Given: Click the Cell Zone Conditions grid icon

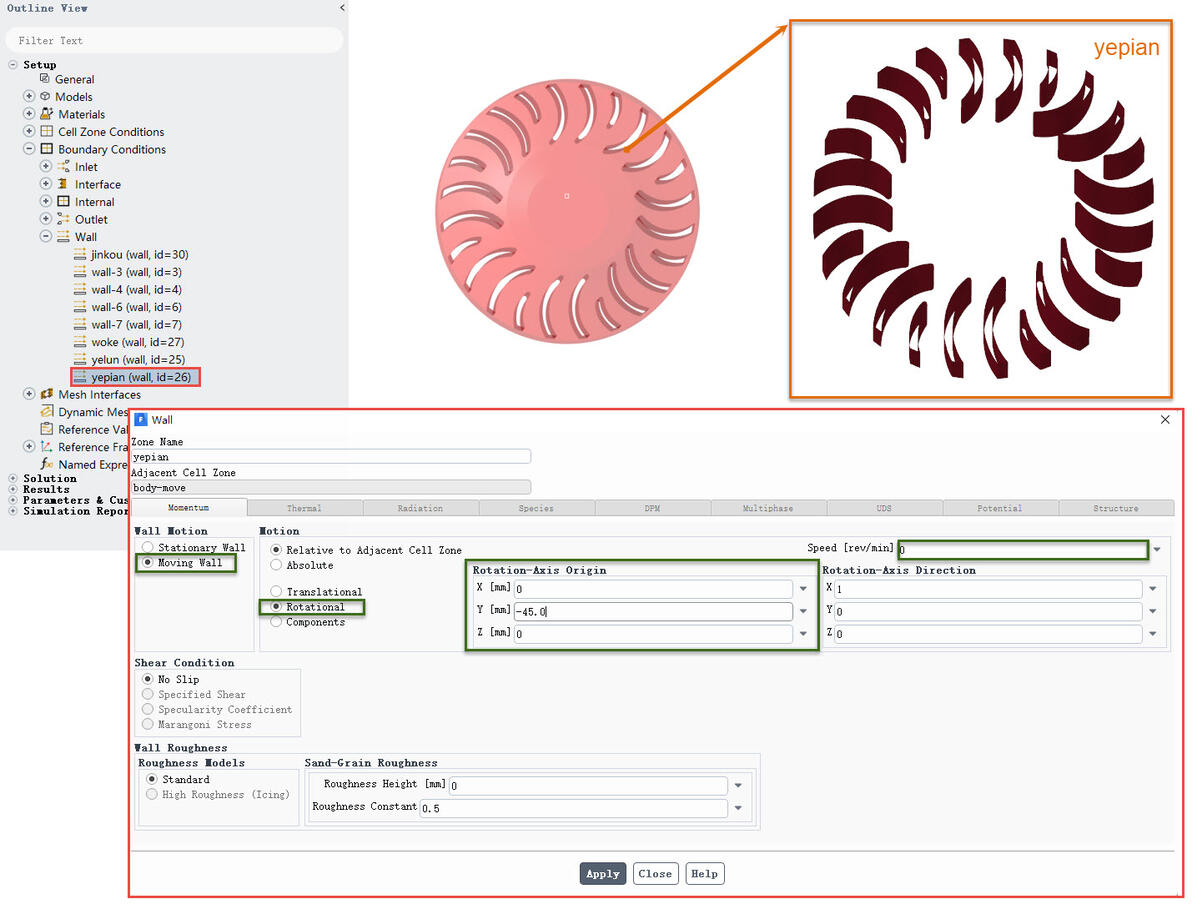Looking at the screenshot, I should coord(46,131).
